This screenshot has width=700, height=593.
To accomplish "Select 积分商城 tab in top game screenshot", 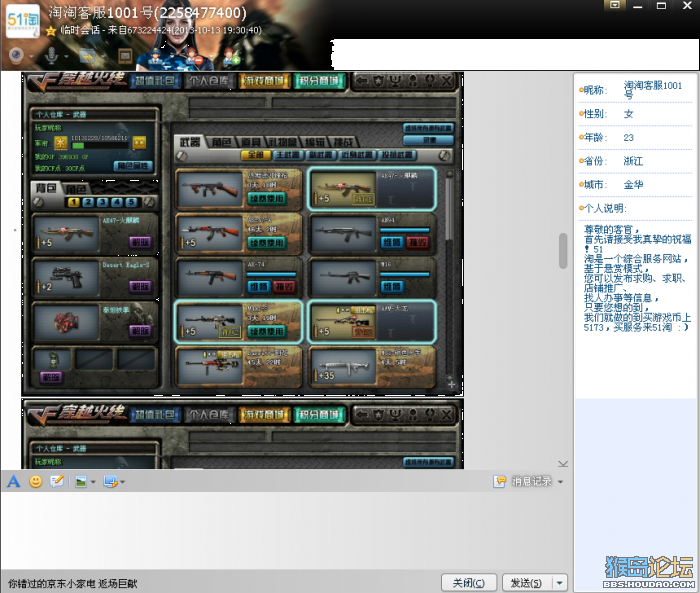I will (319, 81).
